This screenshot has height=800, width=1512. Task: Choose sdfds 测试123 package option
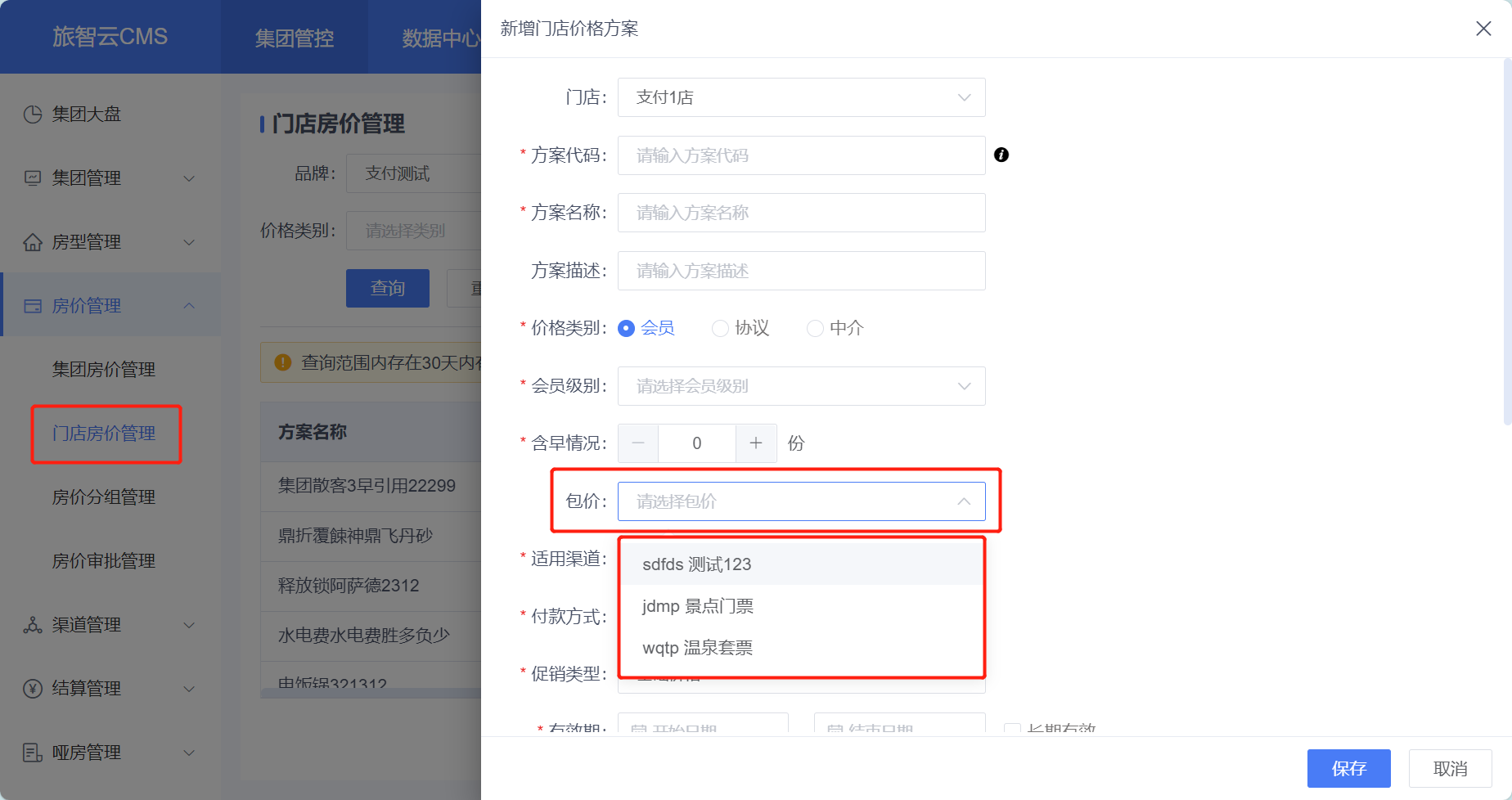pos(802,564)
